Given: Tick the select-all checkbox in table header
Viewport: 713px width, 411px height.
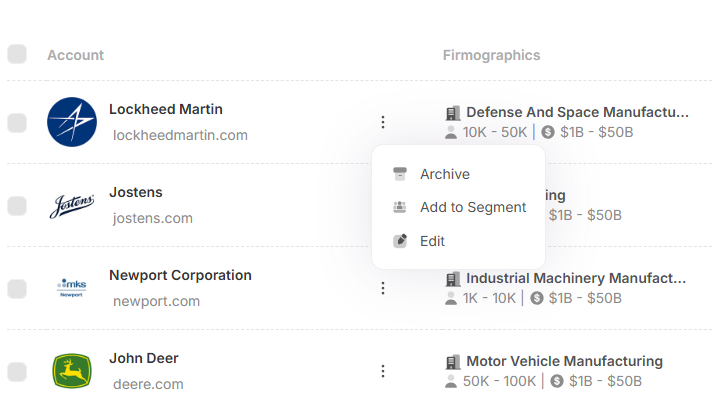Looking at the screenshot, I should pos(17,54).
